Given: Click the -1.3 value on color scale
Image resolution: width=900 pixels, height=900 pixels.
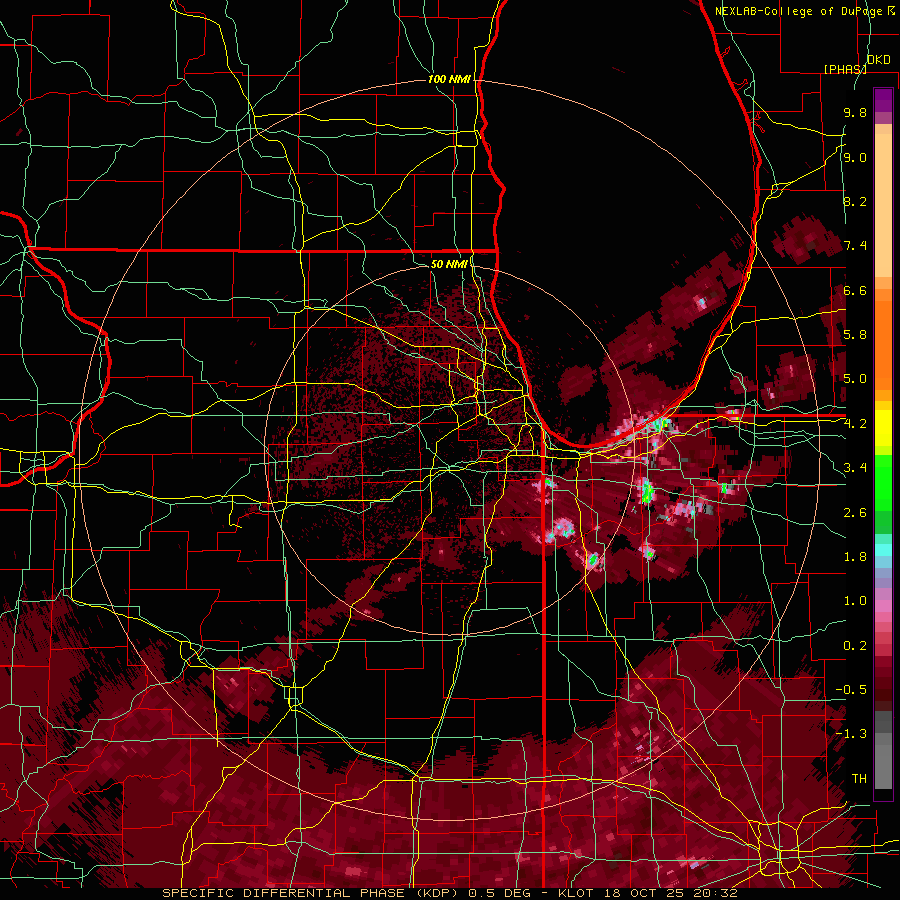Looking at the screenshot, I should pos(851,734).
